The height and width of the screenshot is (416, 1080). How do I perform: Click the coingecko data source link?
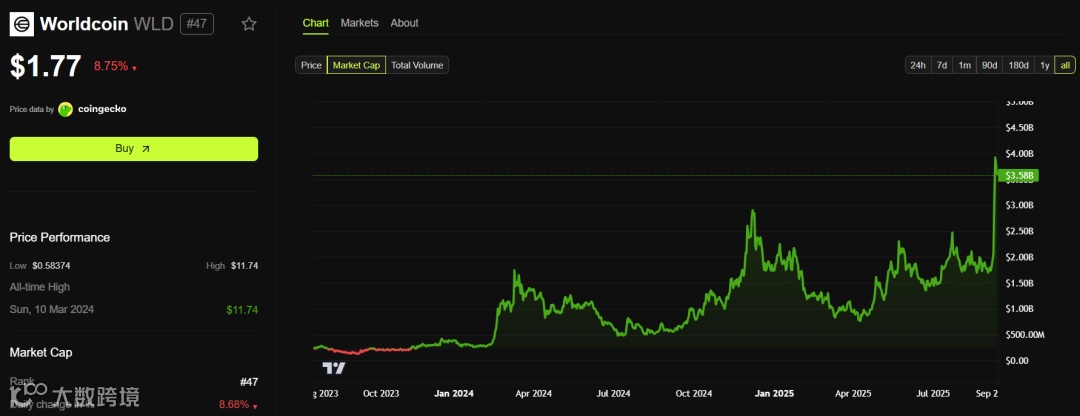[102, 109]
